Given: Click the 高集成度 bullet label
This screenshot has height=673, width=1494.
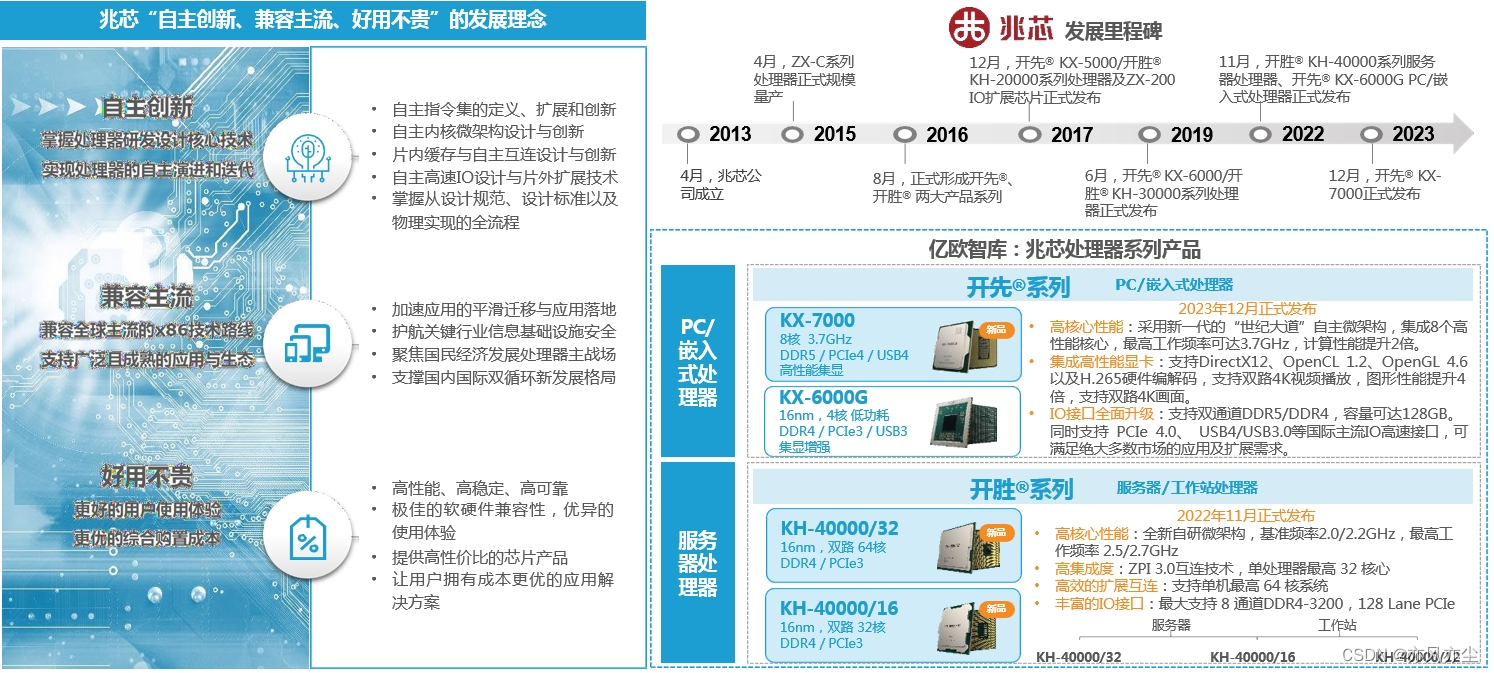Looking at the screenshot, I should [1085, 569].
